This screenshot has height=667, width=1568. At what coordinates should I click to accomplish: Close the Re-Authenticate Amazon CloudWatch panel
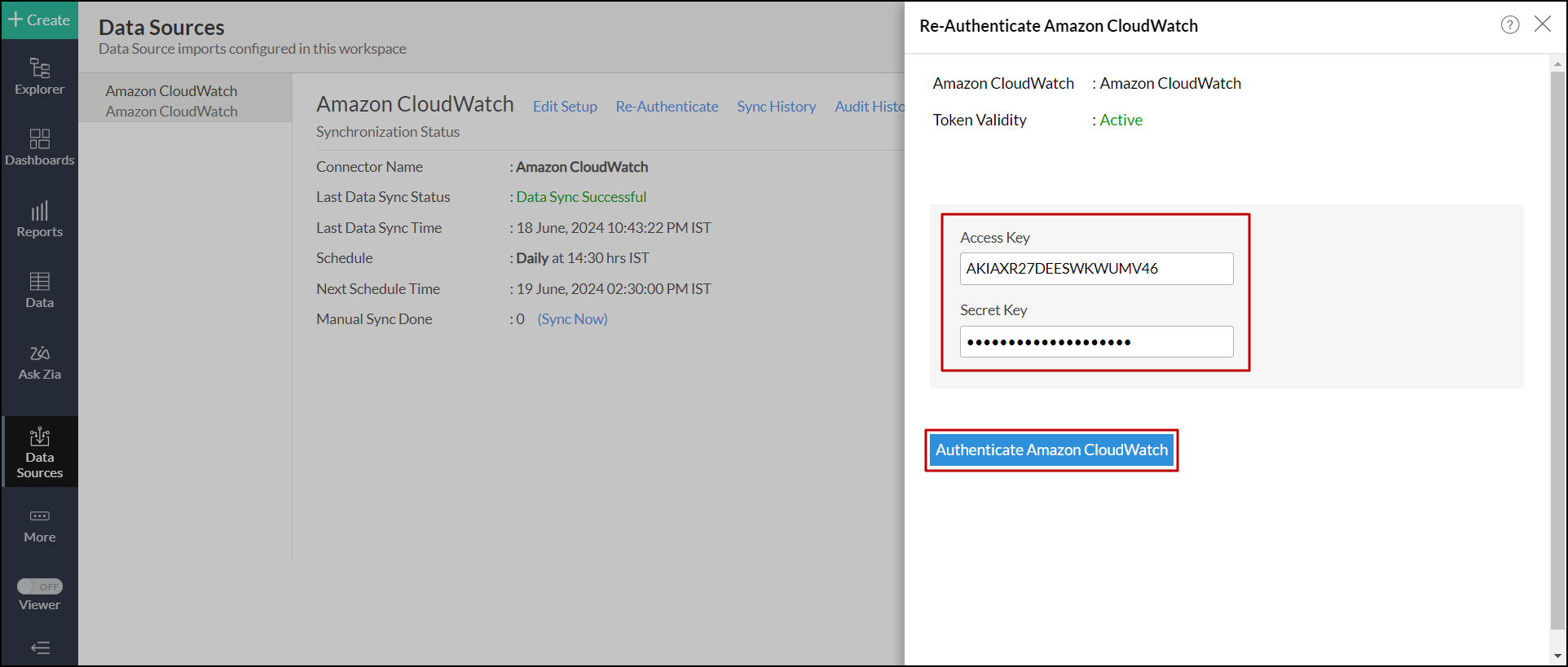point(1543,24)
